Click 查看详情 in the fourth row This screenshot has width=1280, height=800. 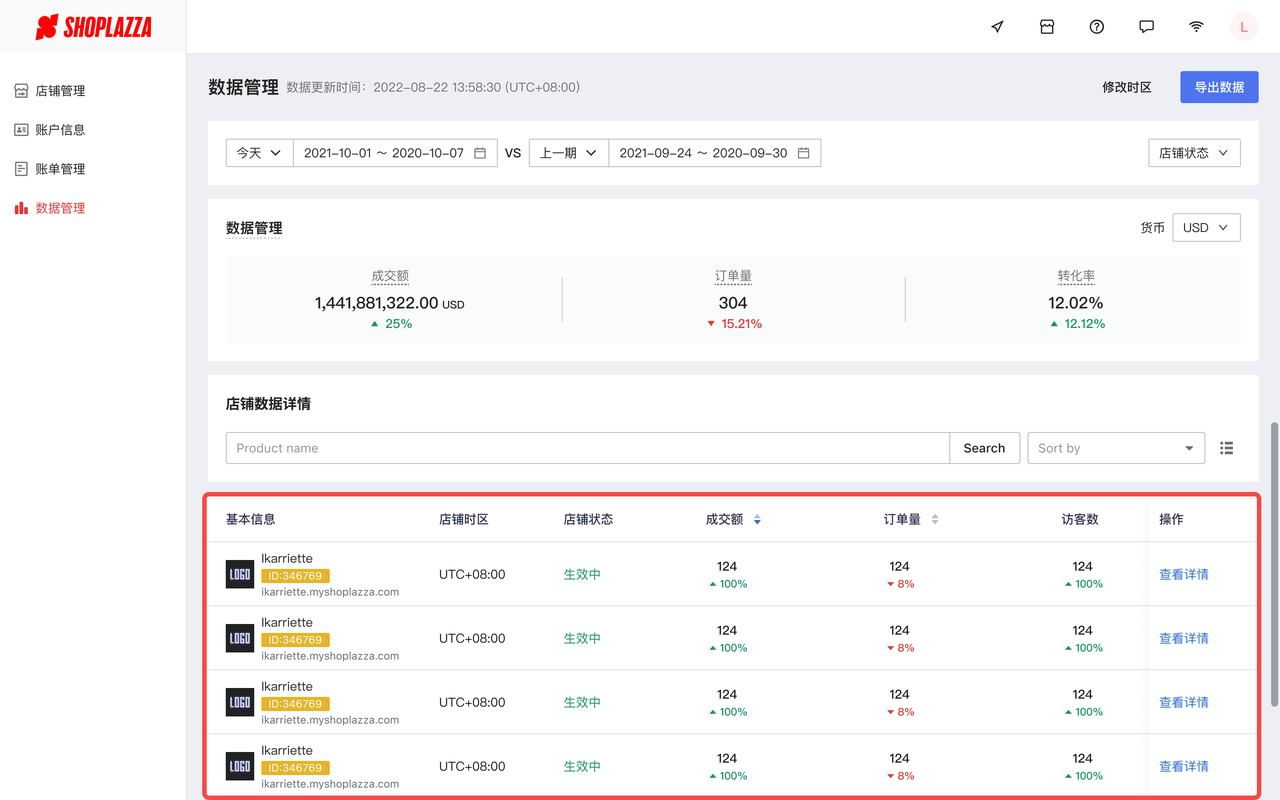tap(1184, 766)
